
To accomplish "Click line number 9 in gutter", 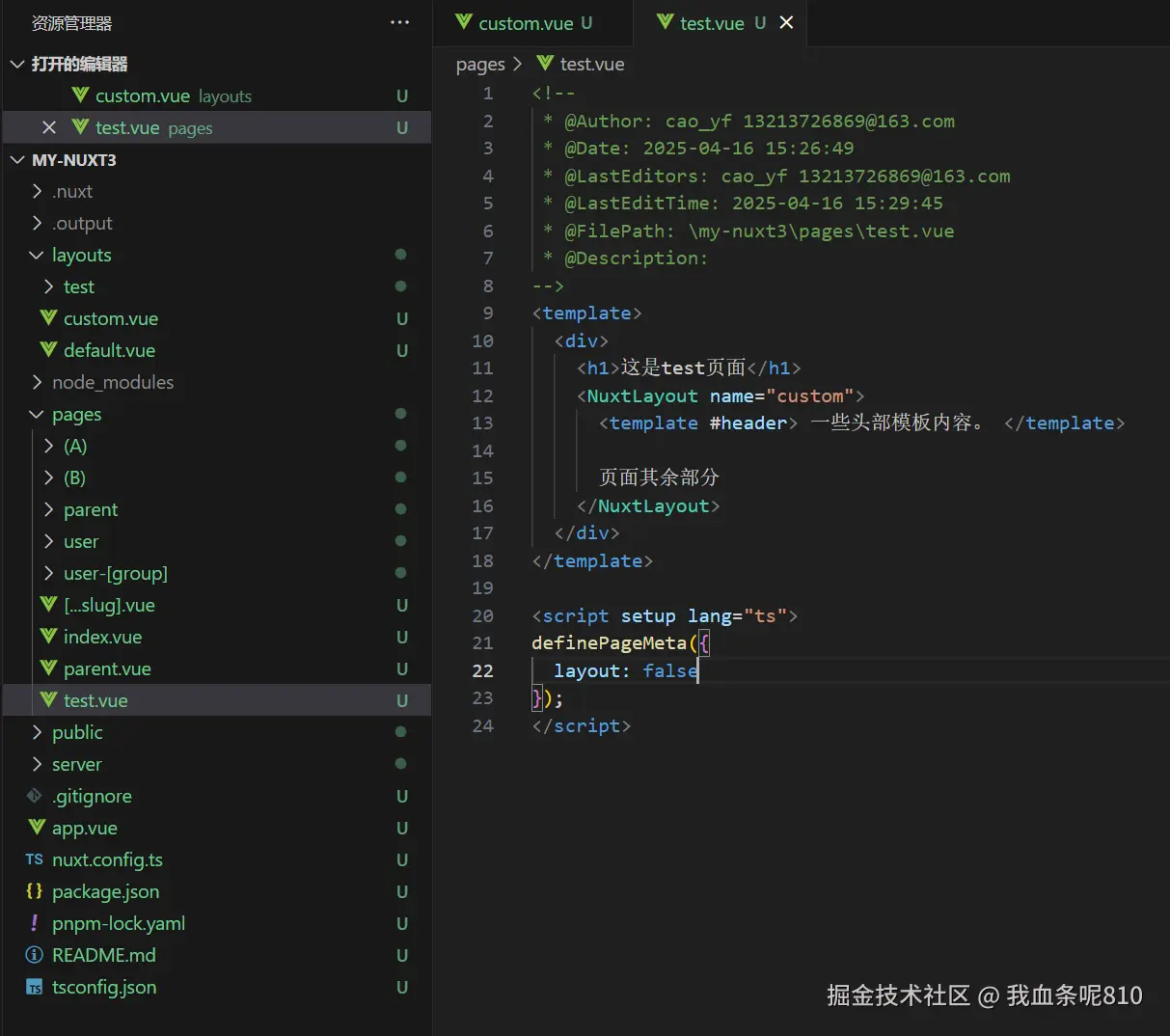I will [x=487, y=313].
